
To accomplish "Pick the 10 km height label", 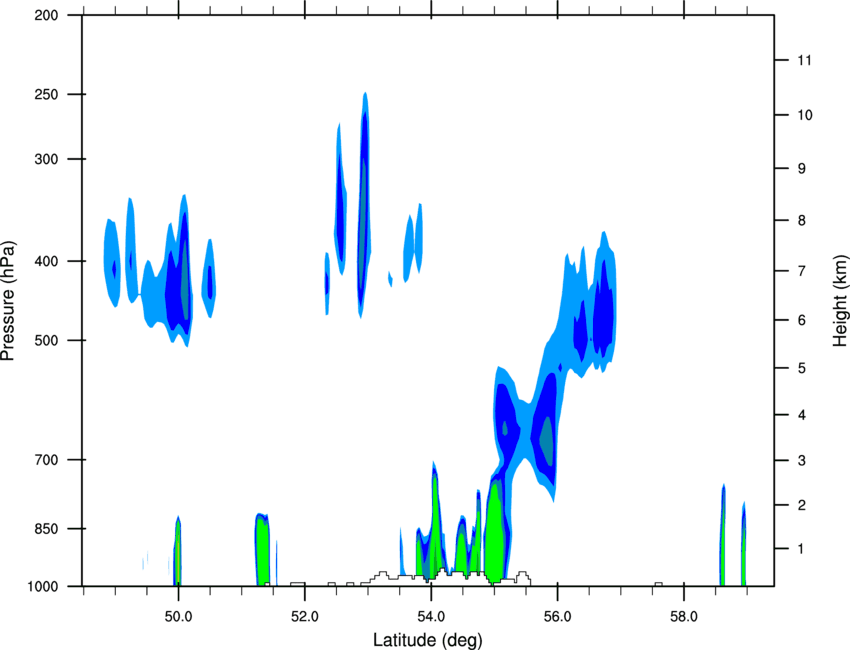I will [805, 115].
